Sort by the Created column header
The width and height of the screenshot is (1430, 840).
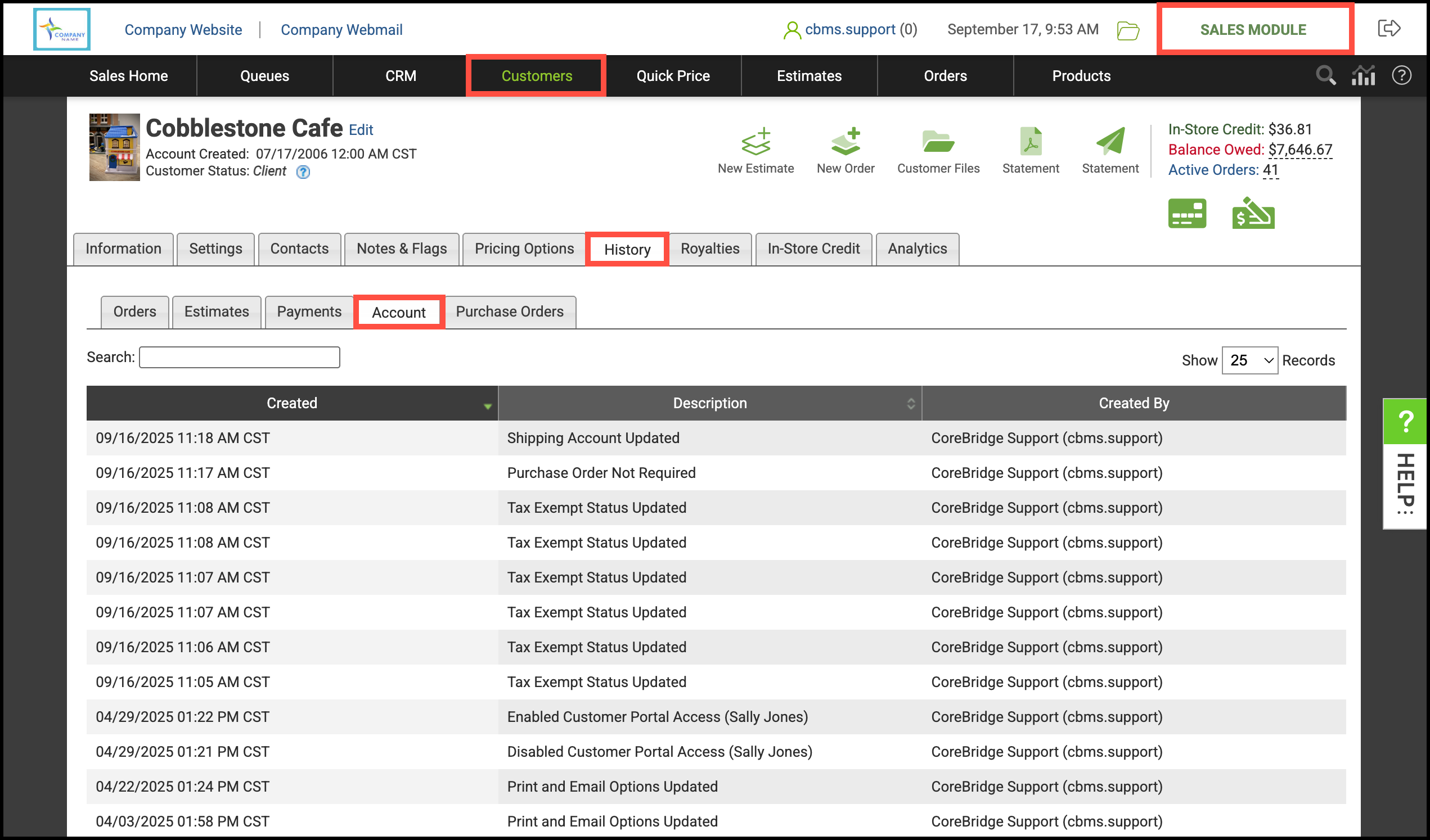[291, 403]
